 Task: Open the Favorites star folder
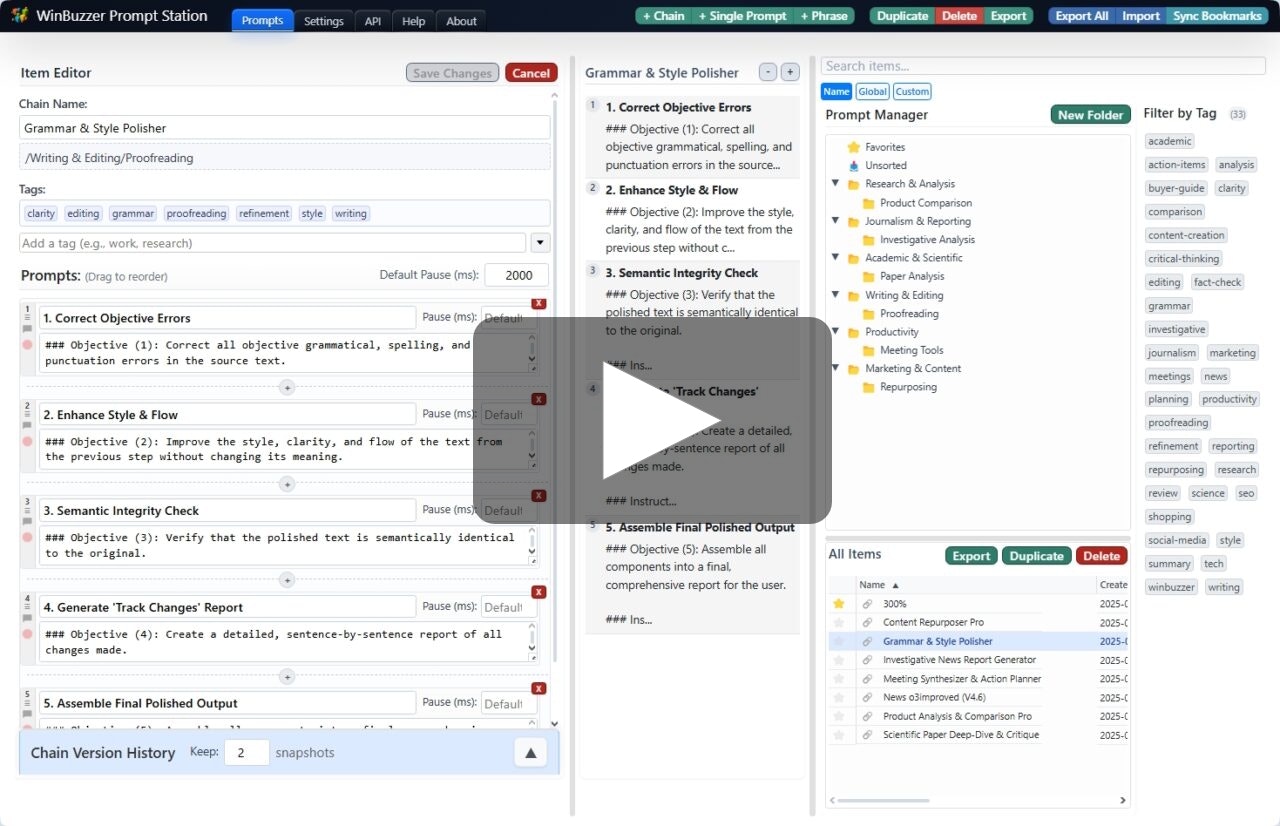click(x=854, y=147)
